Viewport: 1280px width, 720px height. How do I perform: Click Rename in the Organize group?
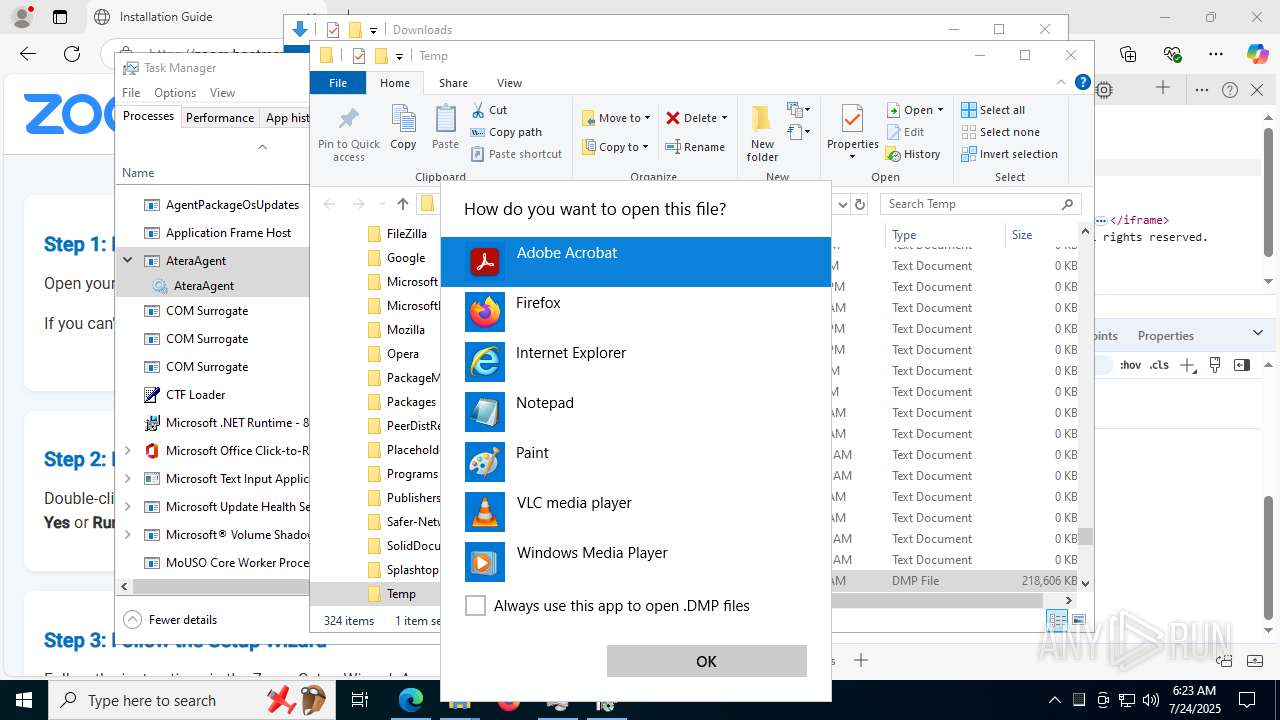click(696, 147)
